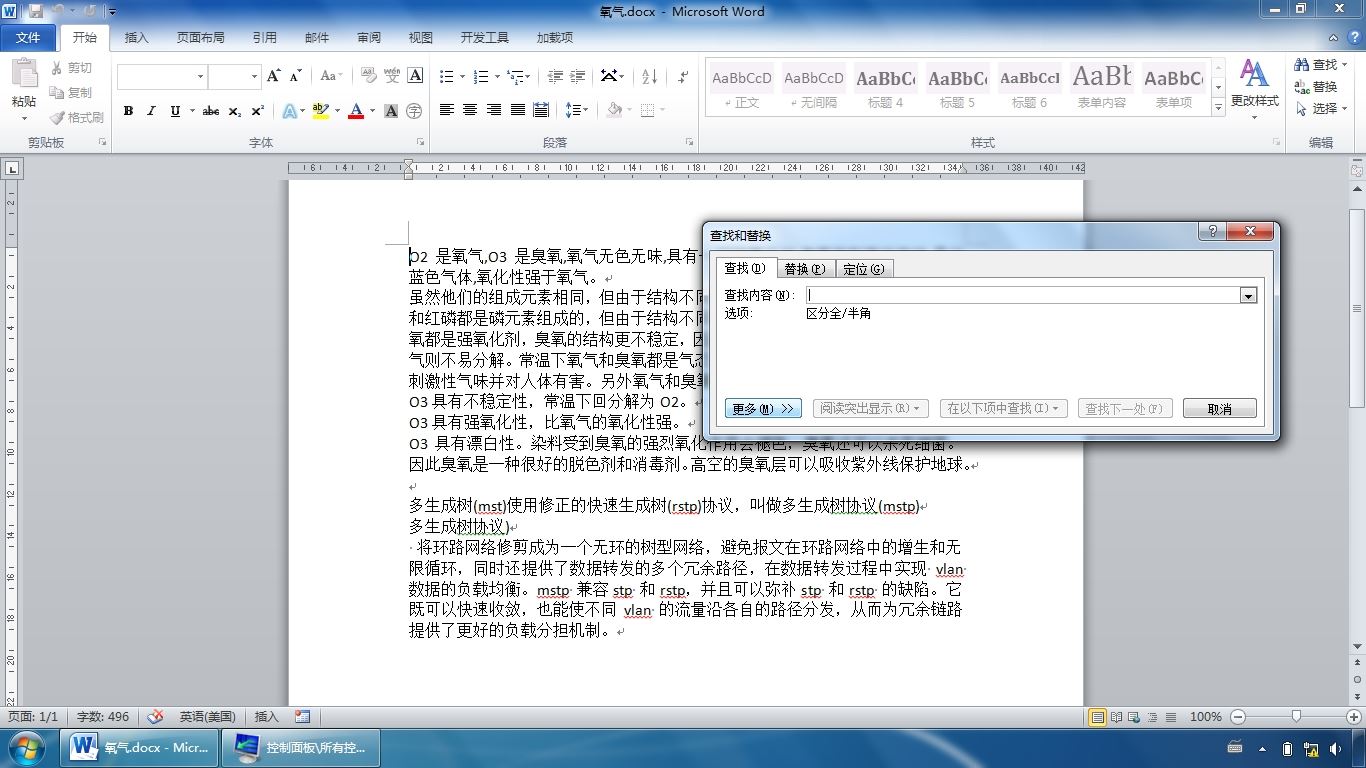Click the More (更多) button in dialog
The height and width of the screenshot is (768, 1366).
point(763,409)
